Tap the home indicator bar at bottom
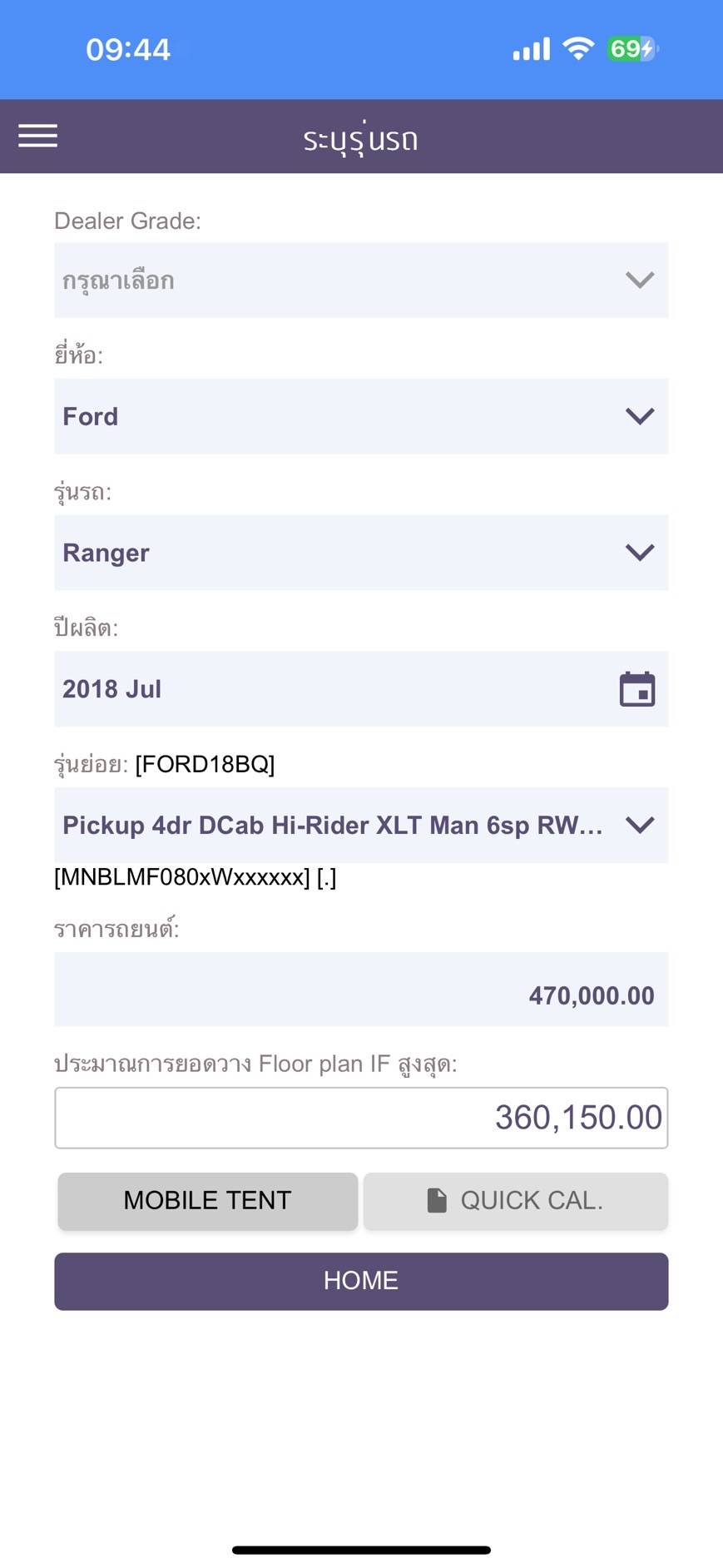 point(361,1550)
